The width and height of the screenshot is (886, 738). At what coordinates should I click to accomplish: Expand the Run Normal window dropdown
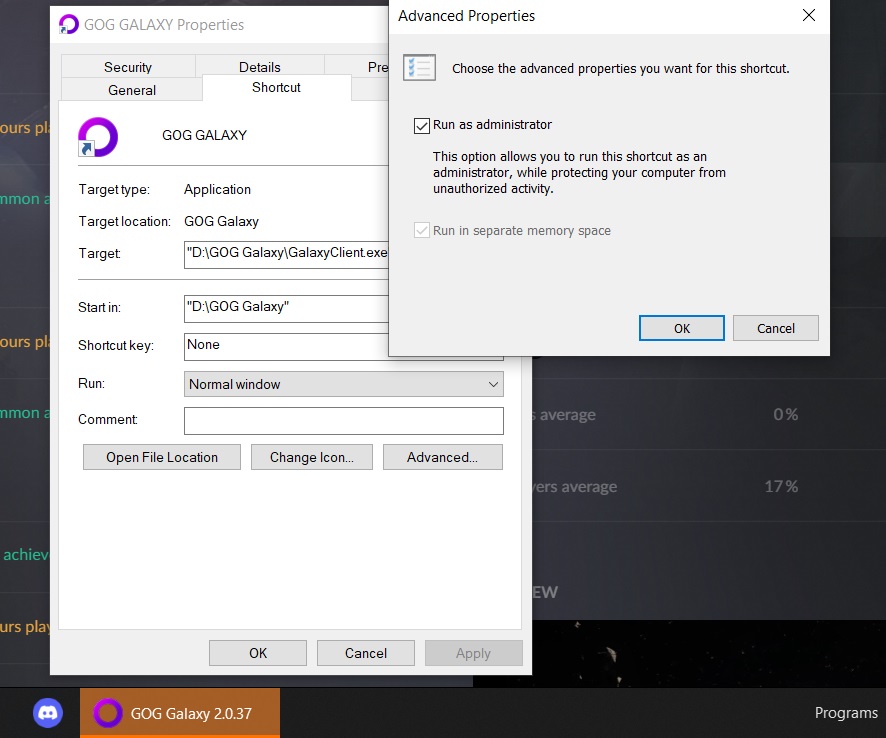tap(344, 384)
